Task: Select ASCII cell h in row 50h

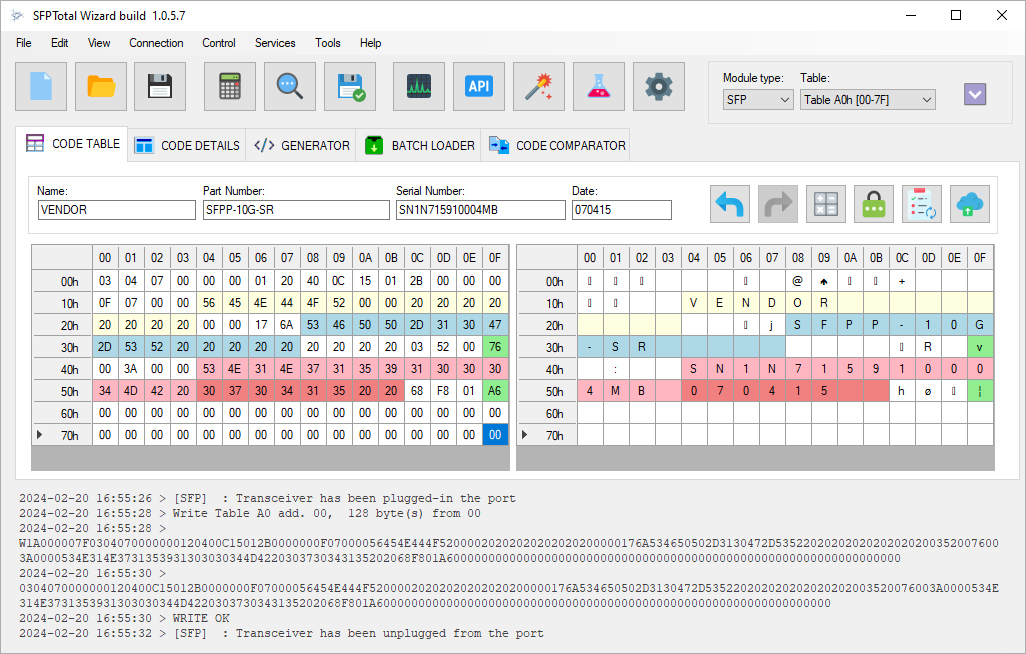Action: [x=902, y=391]
